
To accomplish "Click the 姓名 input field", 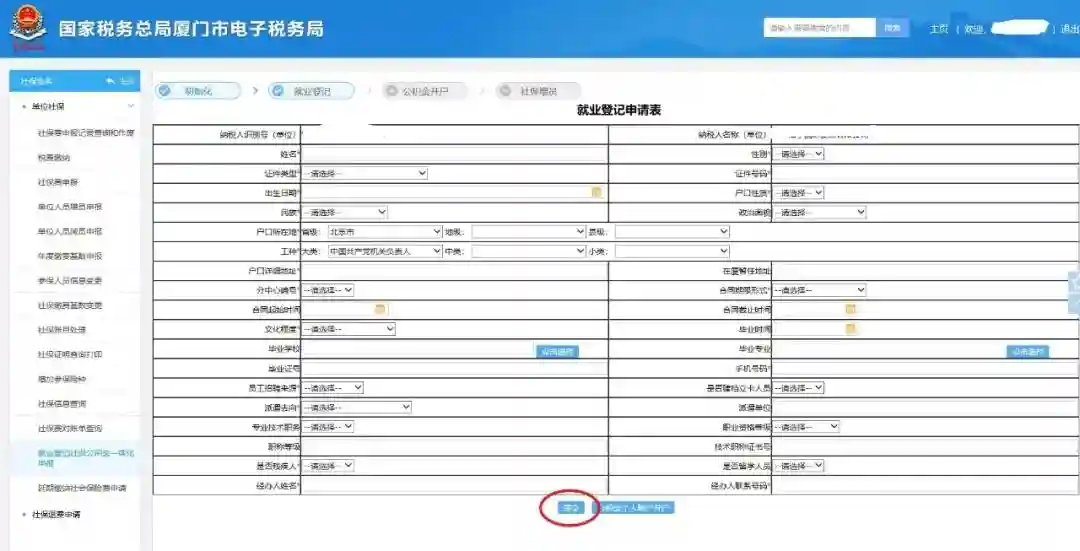I will point(454,154).
